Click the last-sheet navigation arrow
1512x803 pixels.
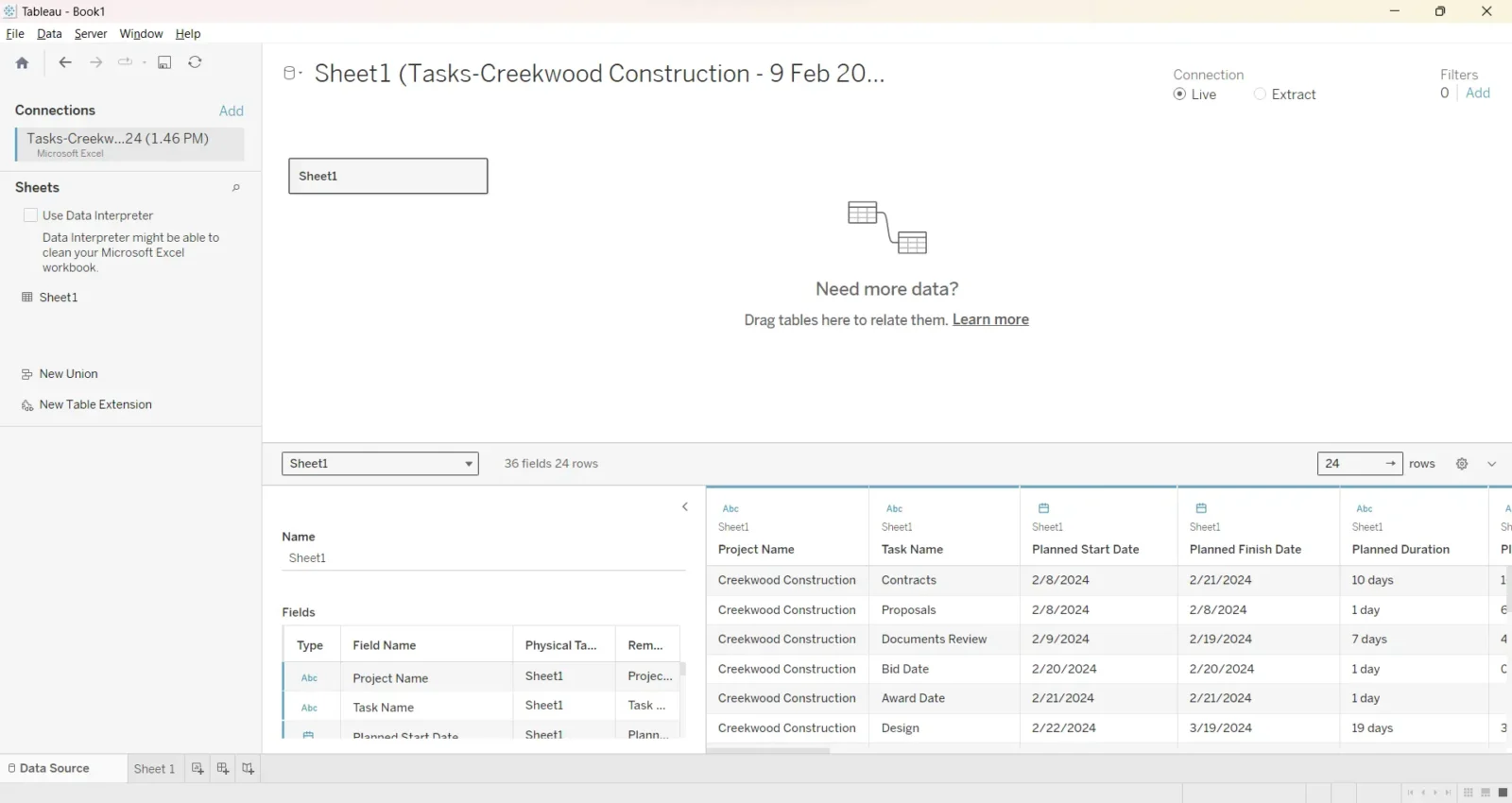point(1448,793)
